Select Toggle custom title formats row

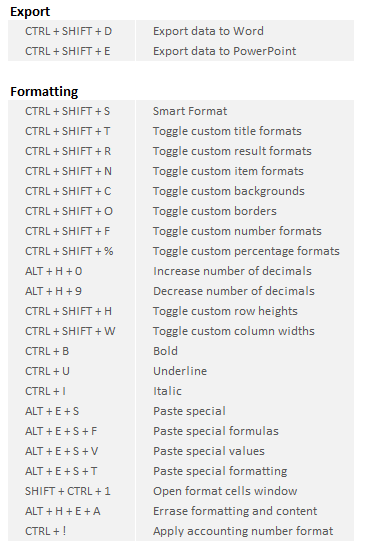tap(181, 131)
